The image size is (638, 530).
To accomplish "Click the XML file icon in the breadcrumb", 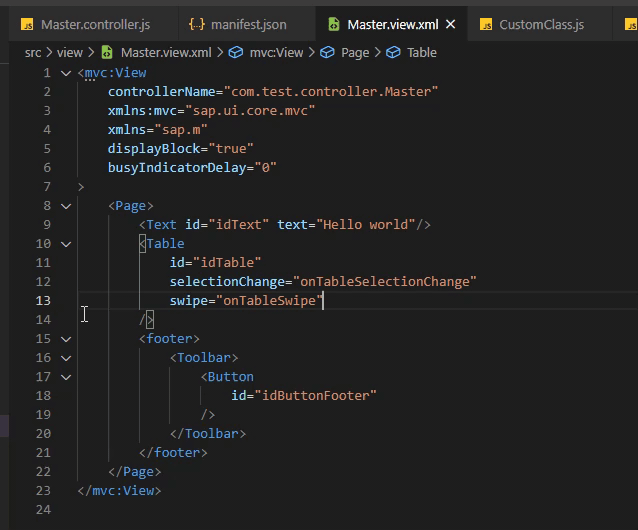I will click(x=107, y=52).
